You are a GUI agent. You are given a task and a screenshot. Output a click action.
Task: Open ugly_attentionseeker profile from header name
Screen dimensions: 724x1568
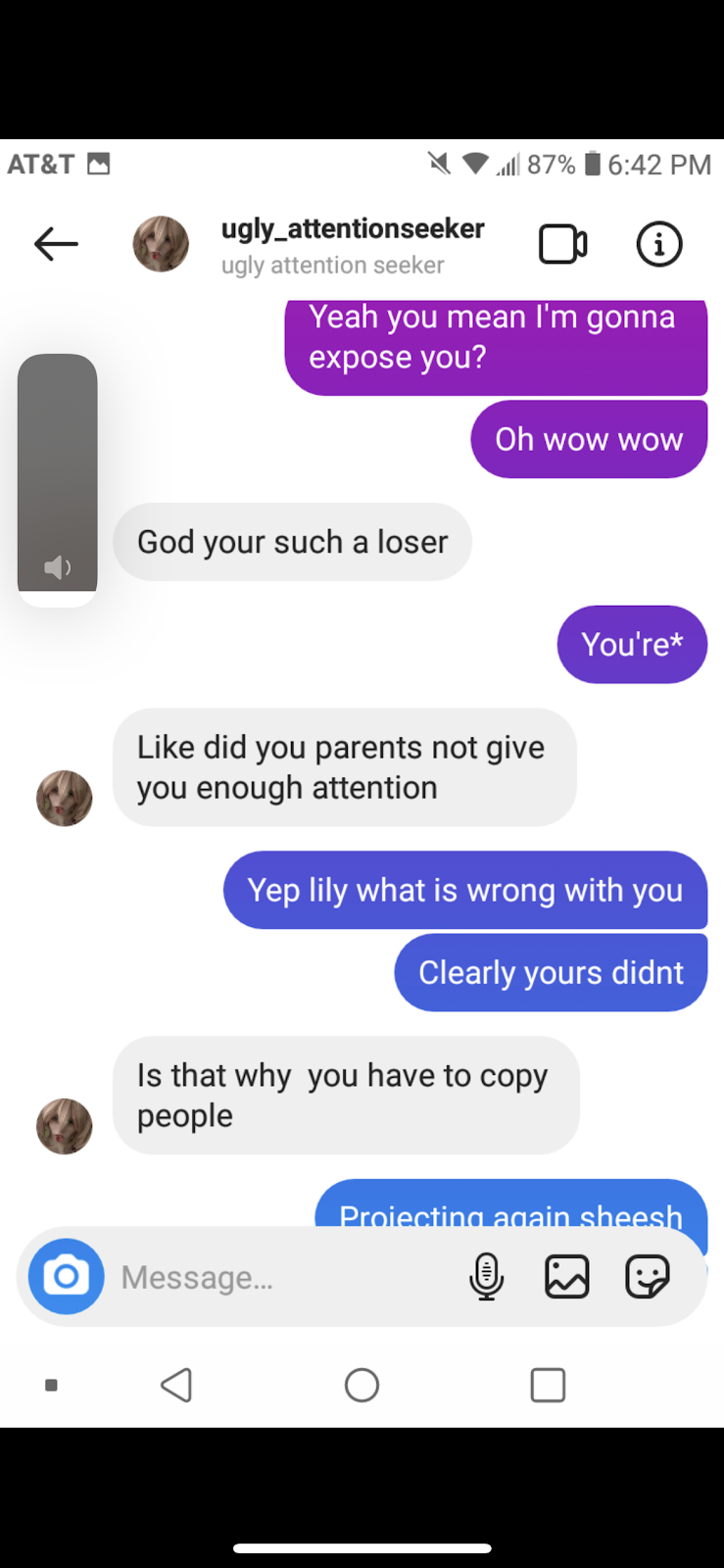353,228
